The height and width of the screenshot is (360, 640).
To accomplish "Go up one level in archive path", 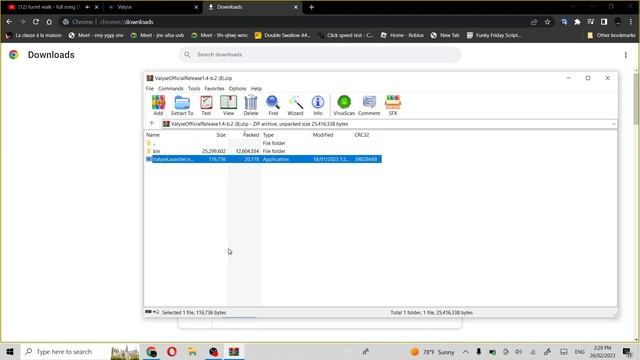I will tap(151, 124).
